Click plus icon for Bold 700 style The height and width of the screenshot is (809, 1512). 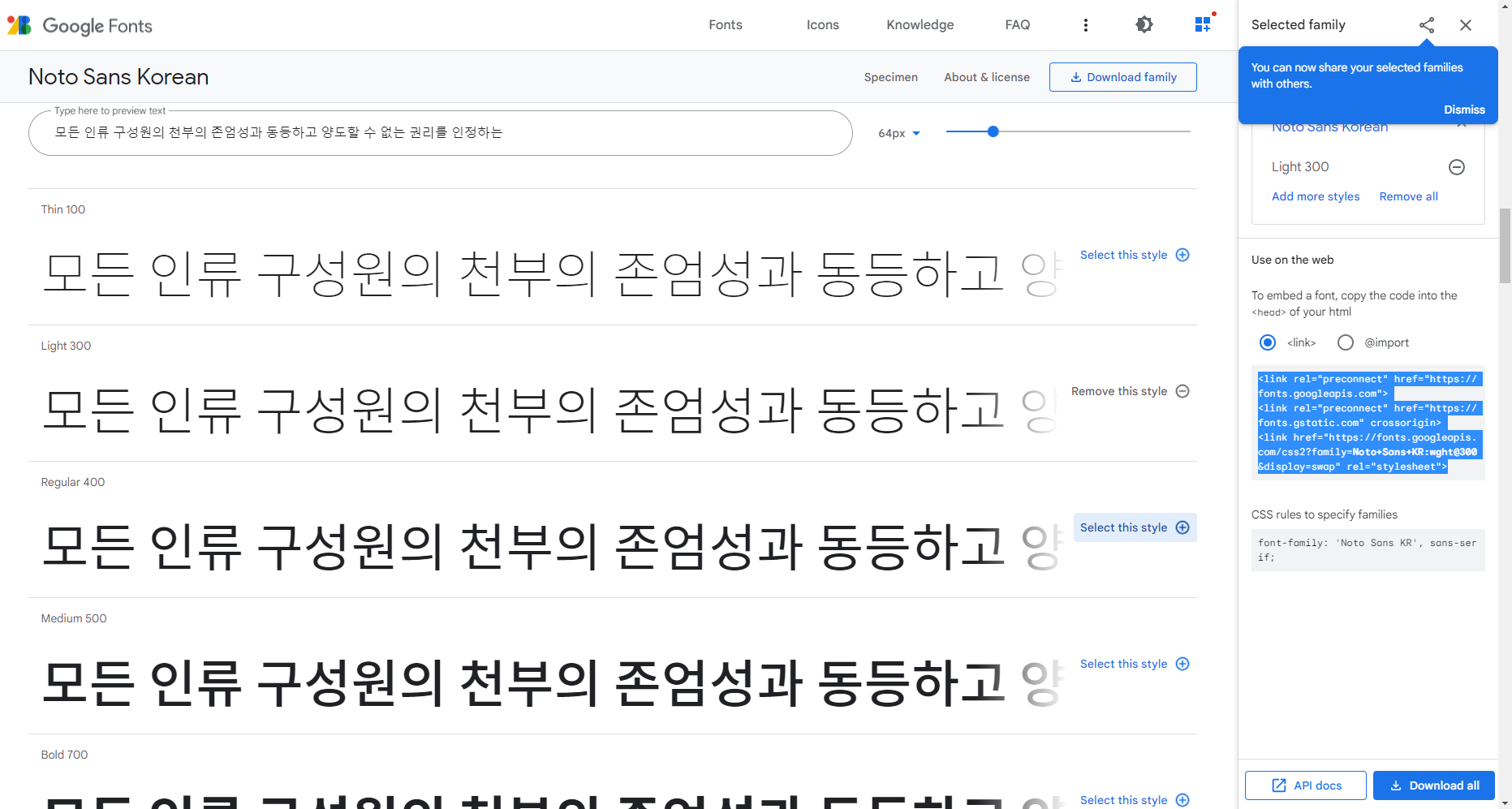(x=1183, y=800)
